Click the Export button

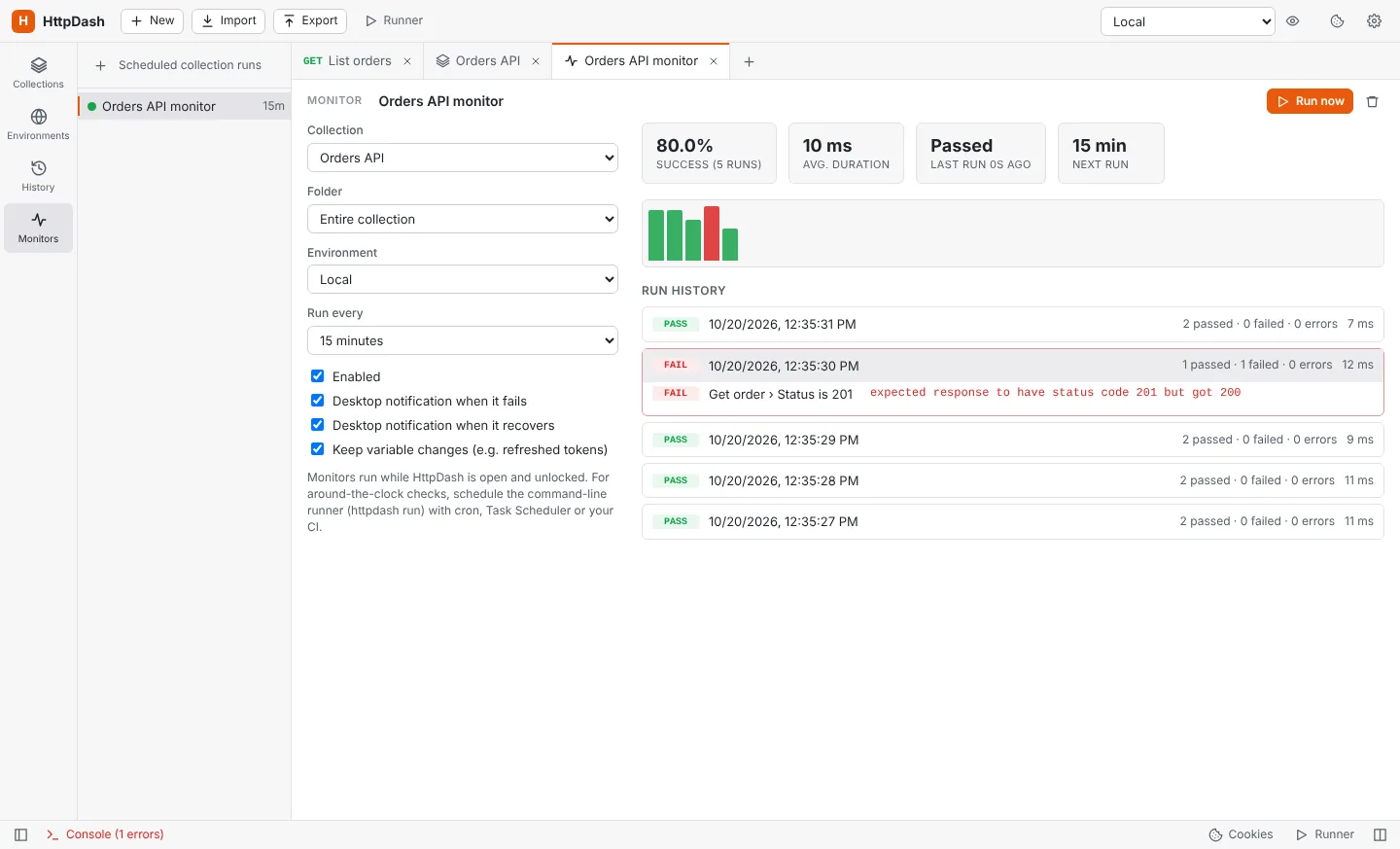[310, 20]
